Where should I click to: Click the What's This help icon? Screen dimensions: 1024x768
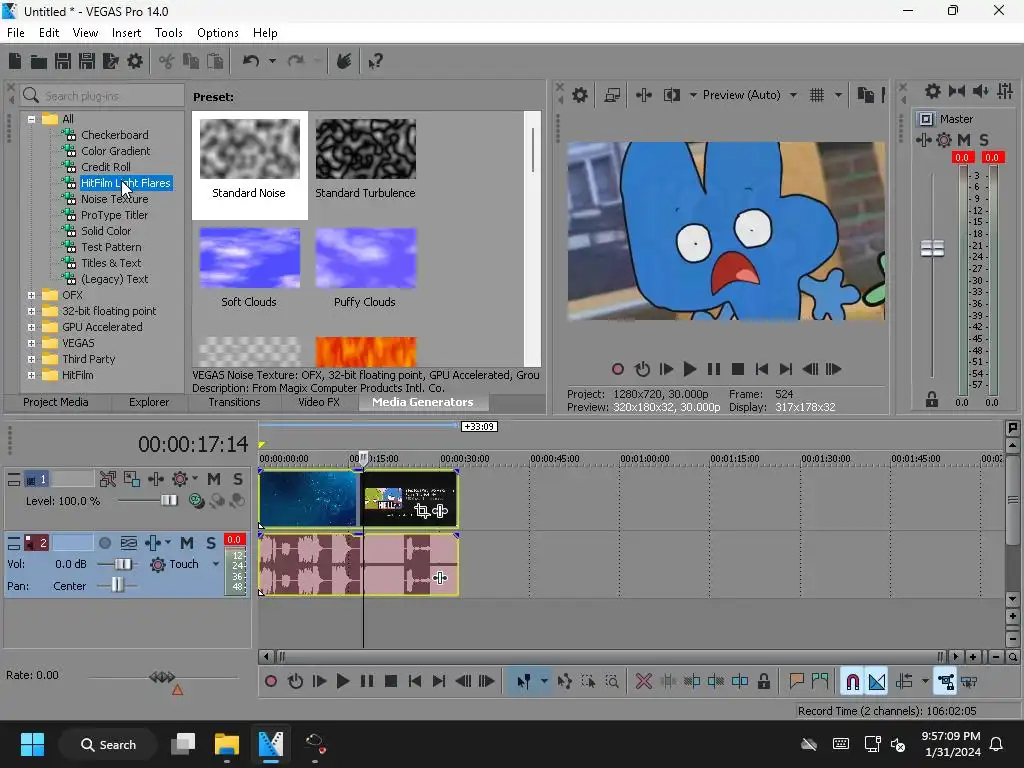[375, 61]
